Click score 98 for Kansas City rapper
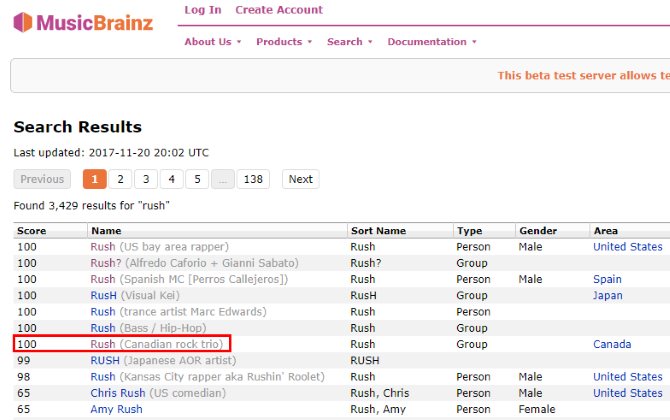The height and width of the screenshot is (420, 670). pos(24,377)
